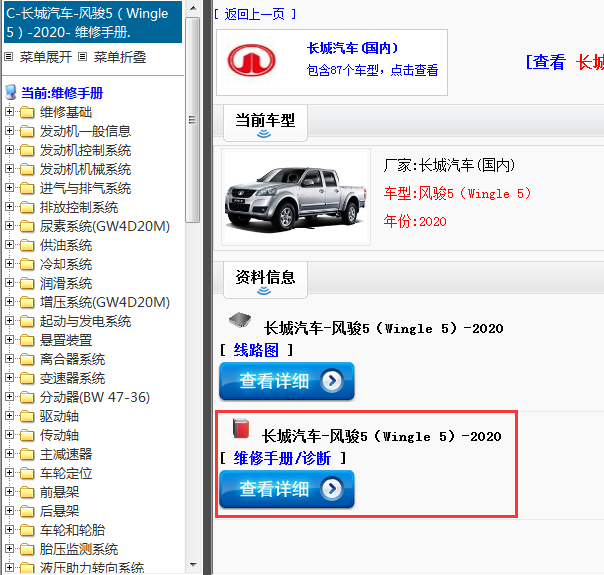Select the 润滑系统 tree entry
This screenshot has width=604, height=575.
[x=66, y=283]
